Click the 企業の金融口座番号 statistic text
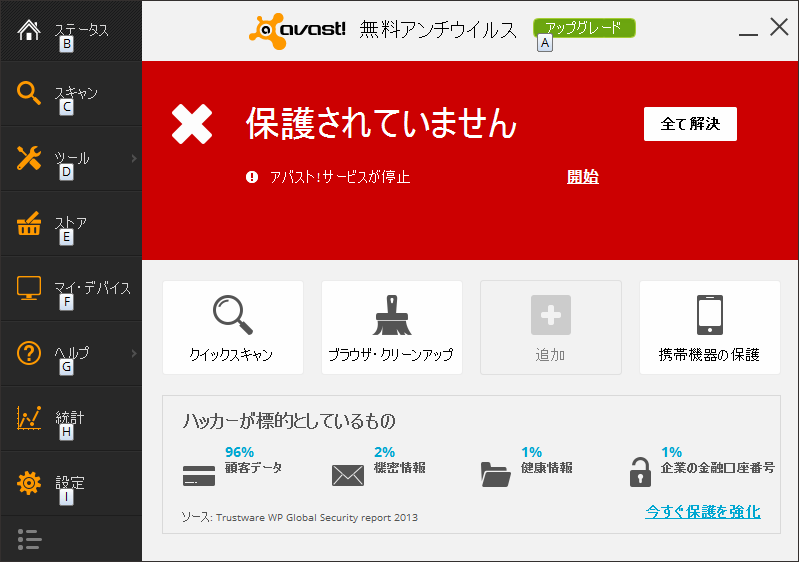The width and height of the screenshot is (799, 562). coord(718,467)
